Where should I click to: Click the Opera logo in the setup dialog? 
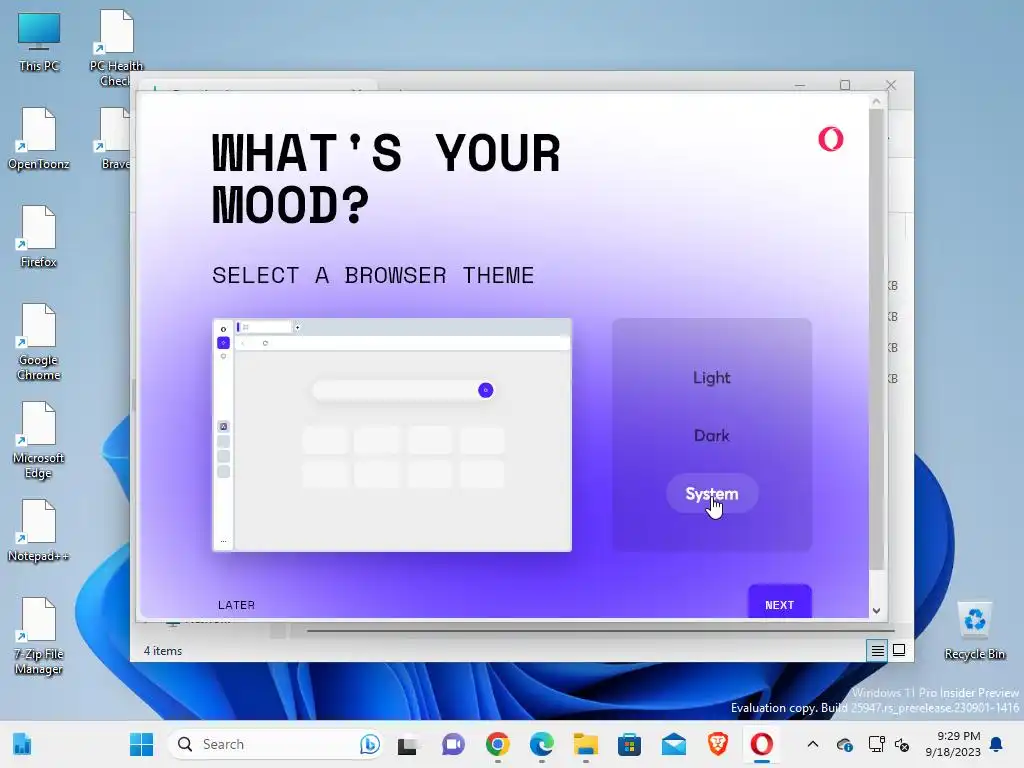click(831, 138)
